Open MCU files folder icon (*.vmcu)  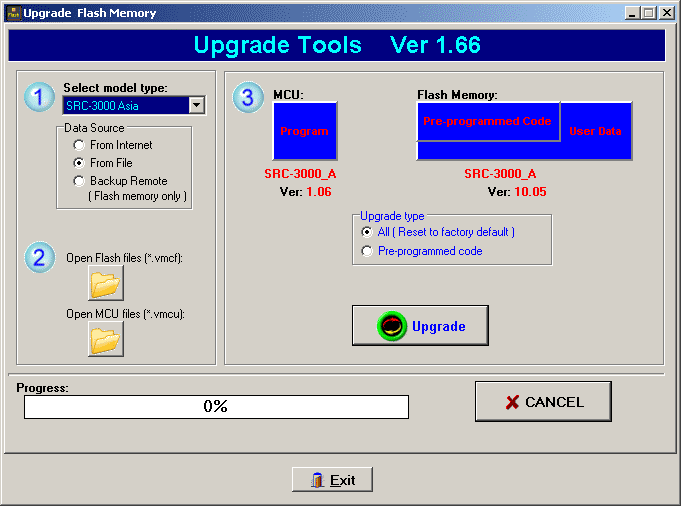(106, 339)
